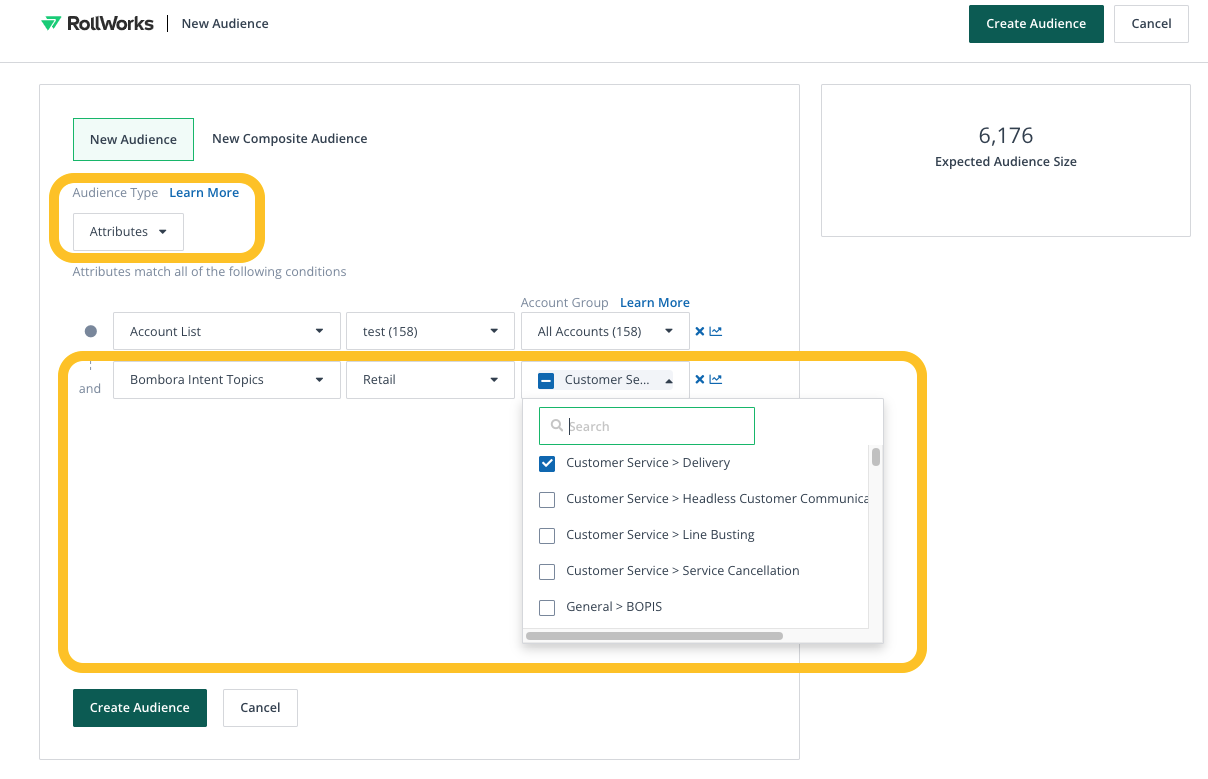Open the Attributes audience type dropdown
The image size is (1208, 779).
coord(128,231)
